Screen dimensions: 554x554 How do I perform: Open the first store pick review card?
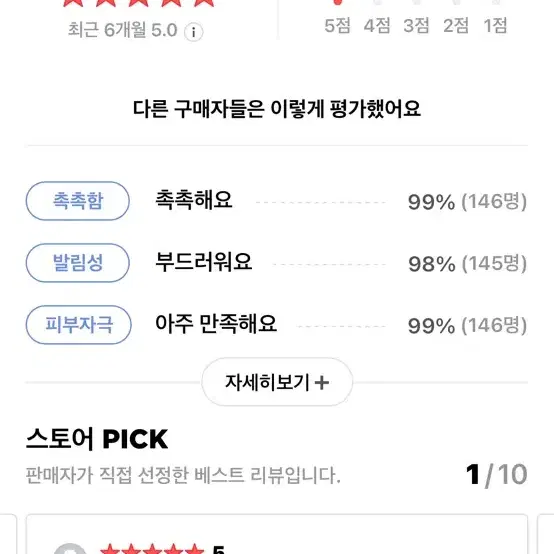coord(277,534)
